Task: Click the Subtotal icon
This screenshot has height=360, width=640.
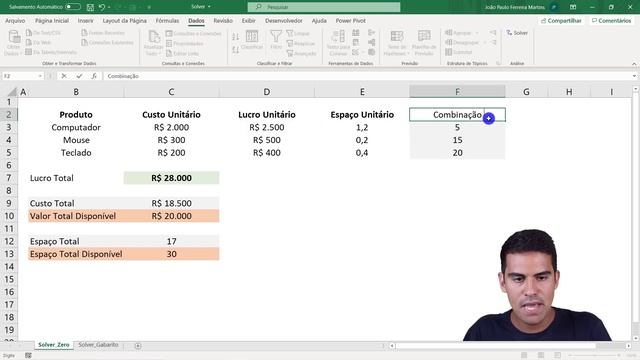Action: [x=449, y=52]
